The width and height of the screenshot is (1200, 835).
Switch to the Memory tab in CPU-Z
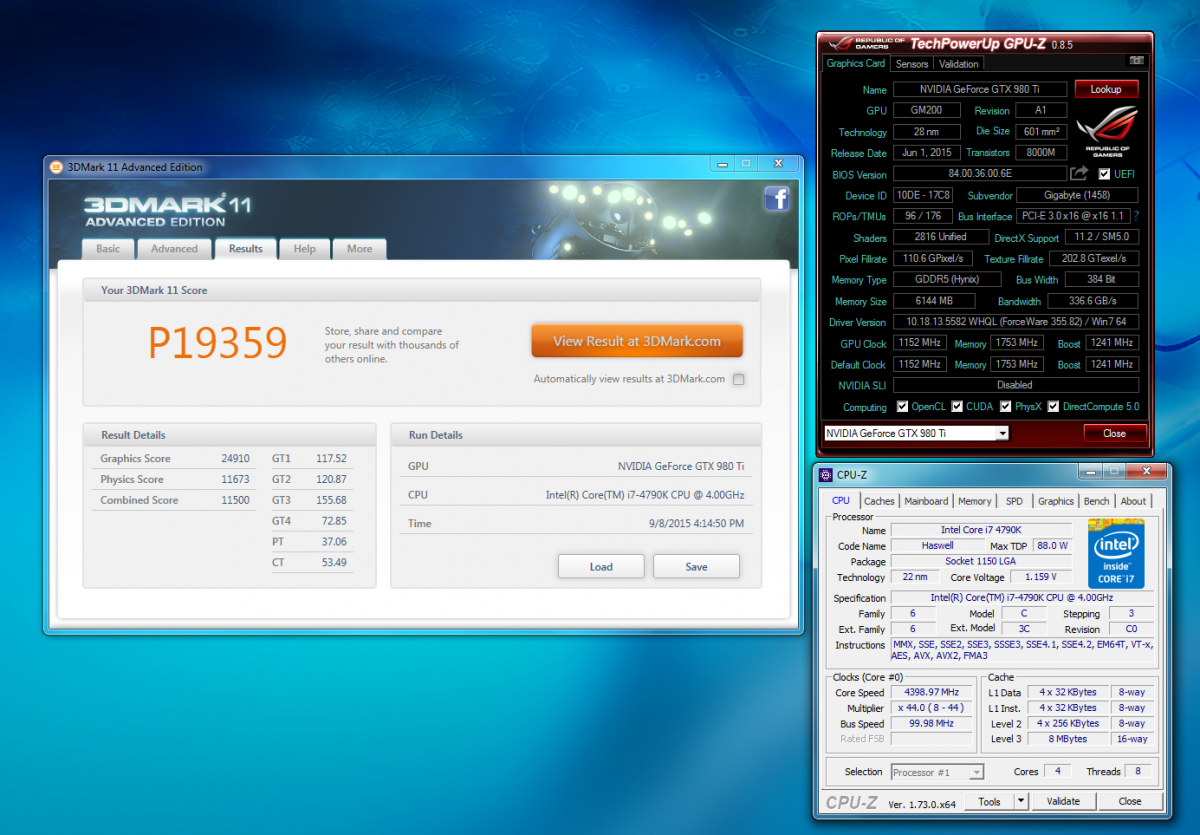pyautogui.click(x=975, y=501)
